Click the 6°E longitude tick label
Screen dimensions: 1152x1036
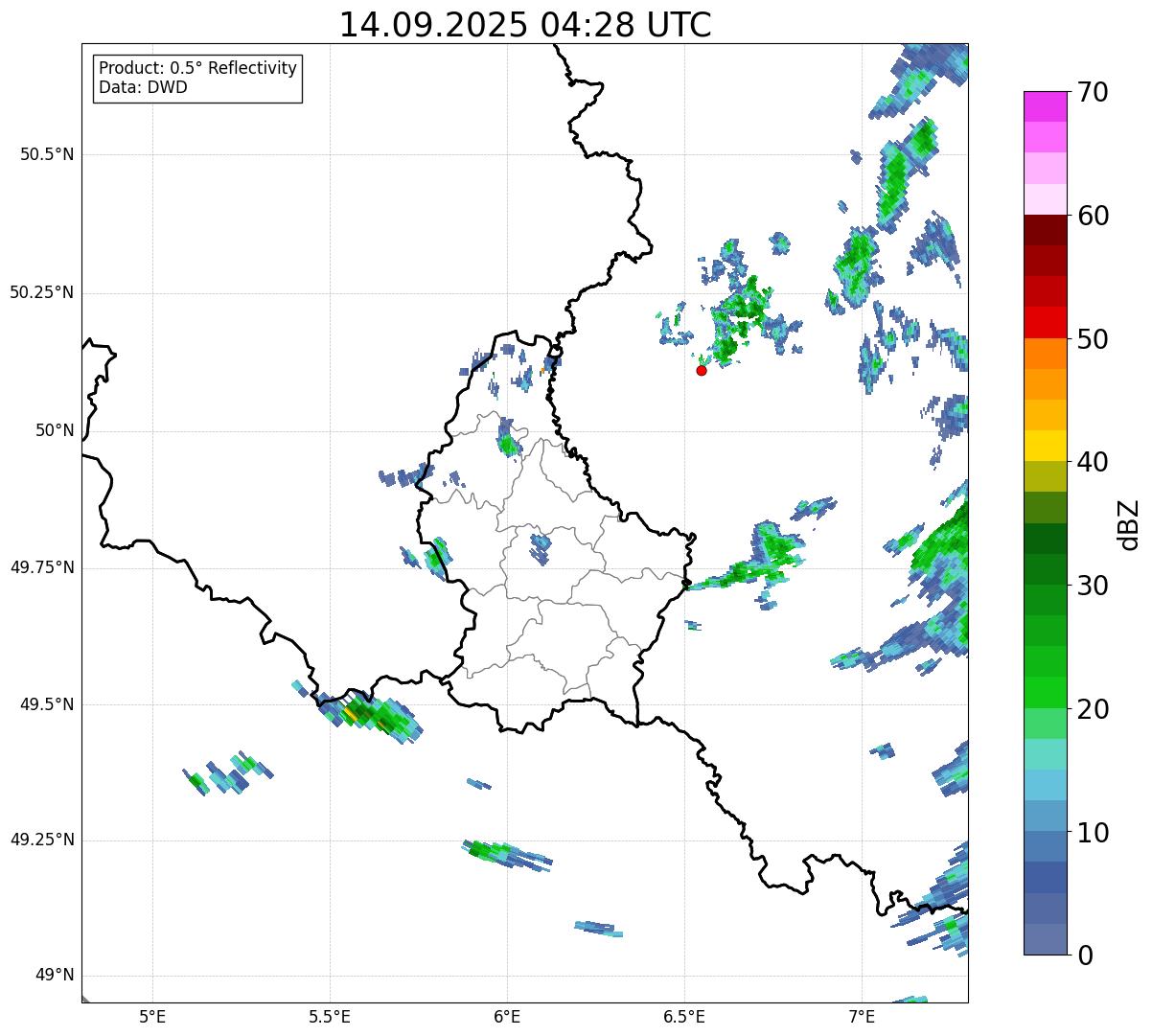pyautogui.click(x=507, y=1016)
